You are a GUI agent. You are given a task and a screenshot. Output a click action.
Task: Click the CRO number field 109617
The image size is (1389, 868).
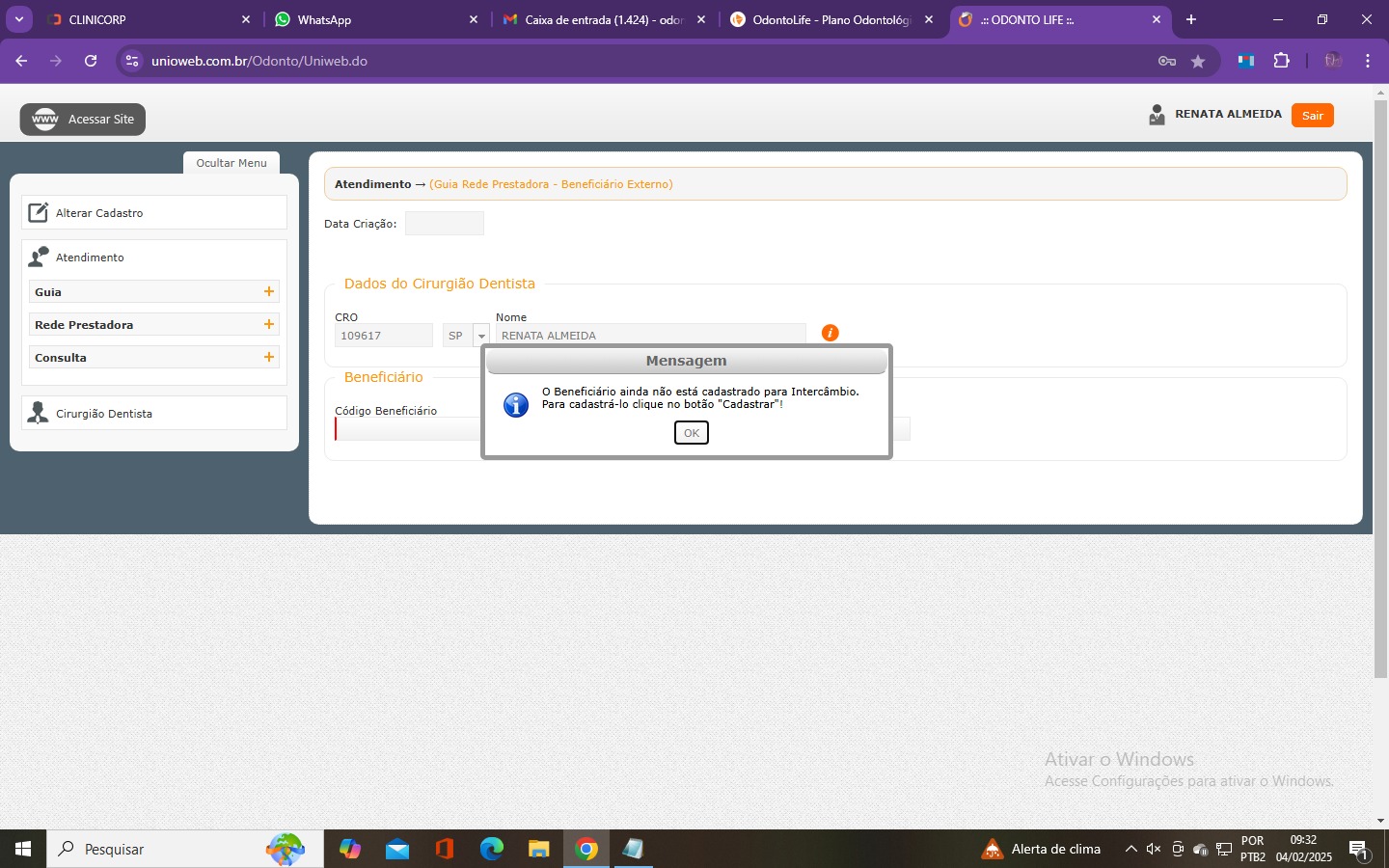[384, 336]
